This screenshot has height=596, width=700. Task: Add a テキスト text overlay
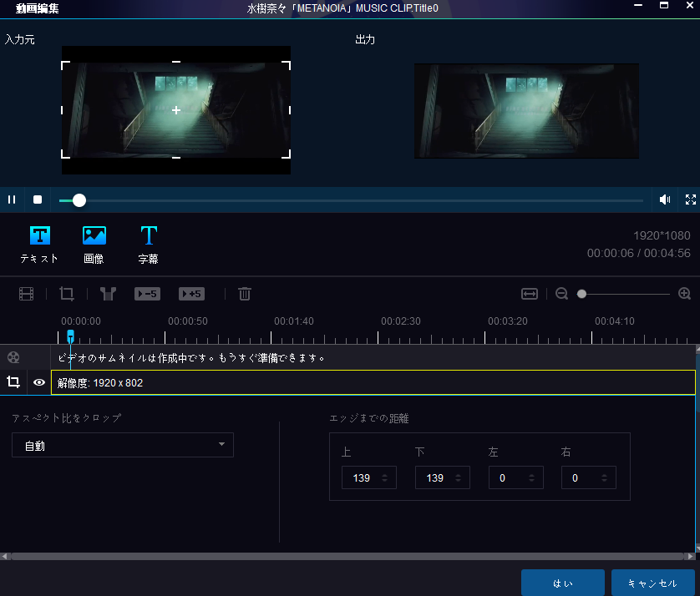click(39, 245)
